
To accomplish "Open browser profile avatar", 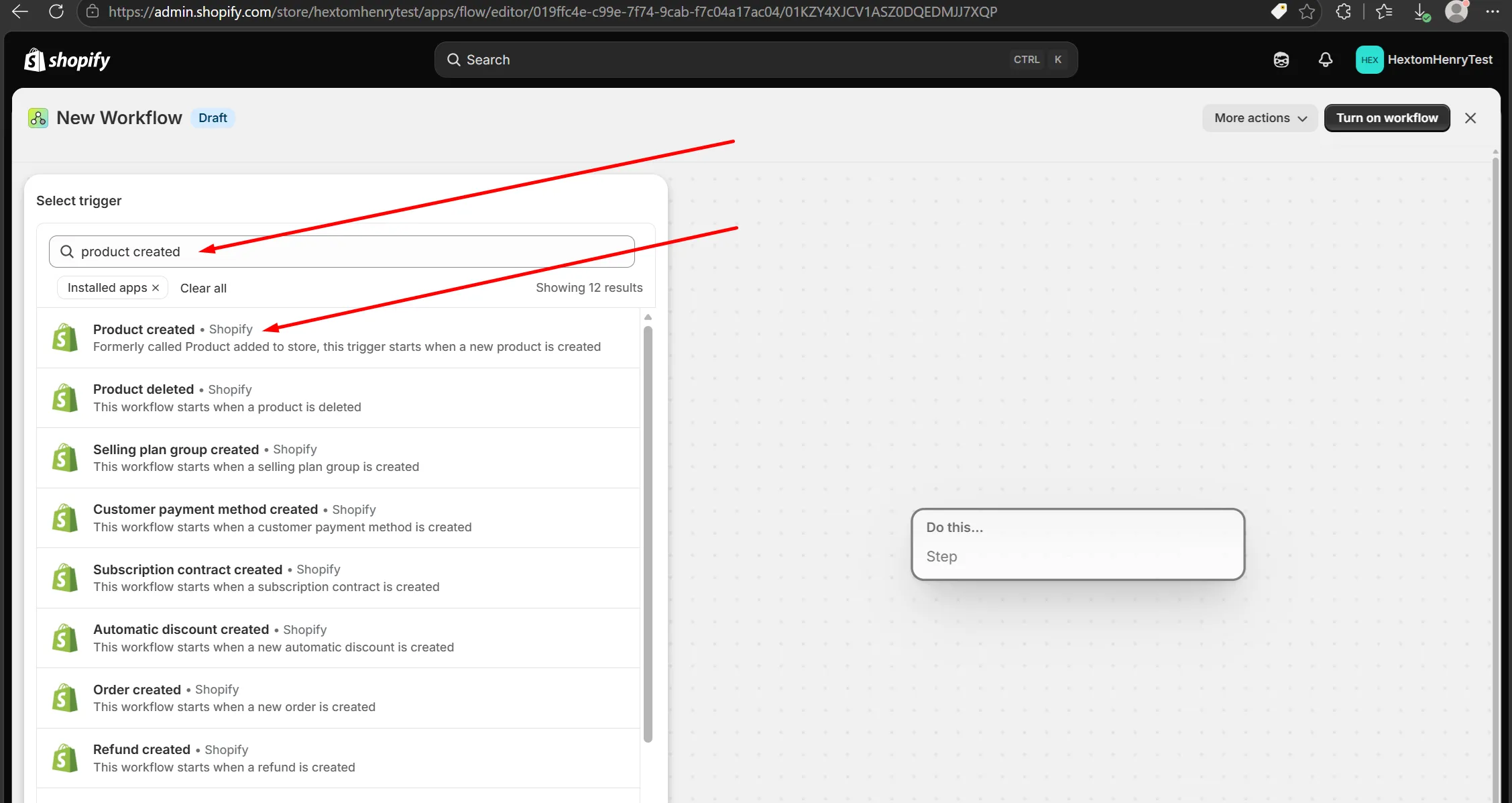I will click(1456, 11).
